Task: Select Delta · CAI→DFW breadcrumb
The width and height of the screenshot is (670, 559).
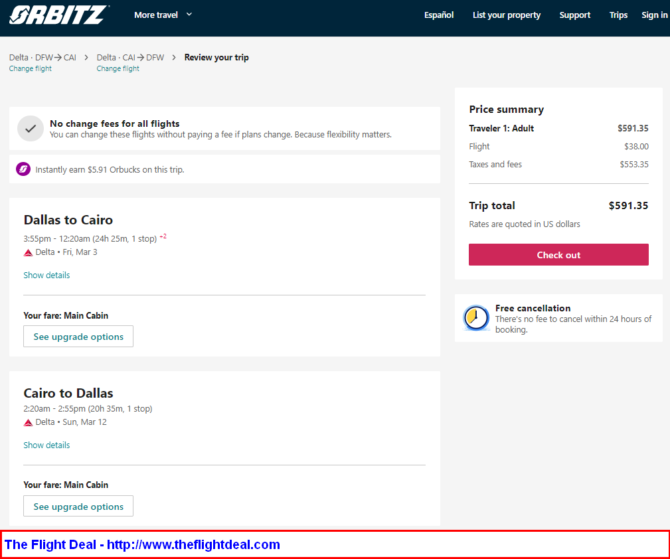Action: pos(130,57)
